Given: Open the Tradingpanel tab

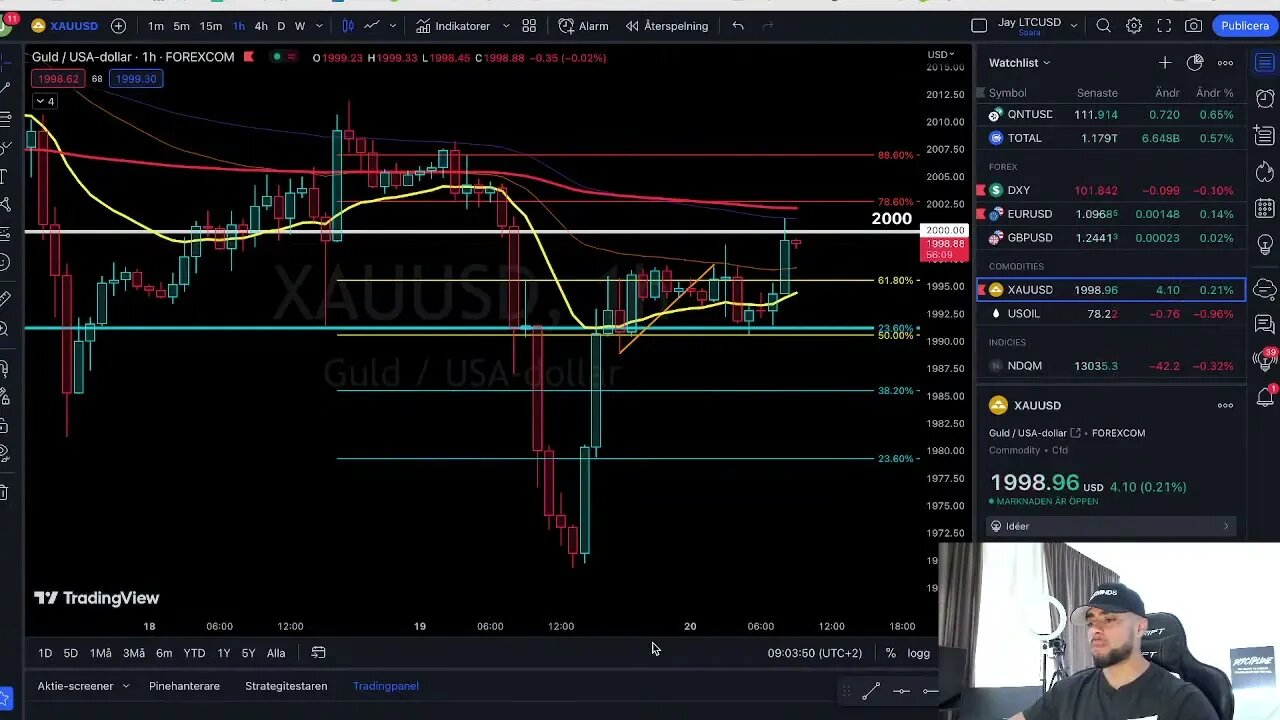Looking at the screenshot, I should [x=386, y=686].
